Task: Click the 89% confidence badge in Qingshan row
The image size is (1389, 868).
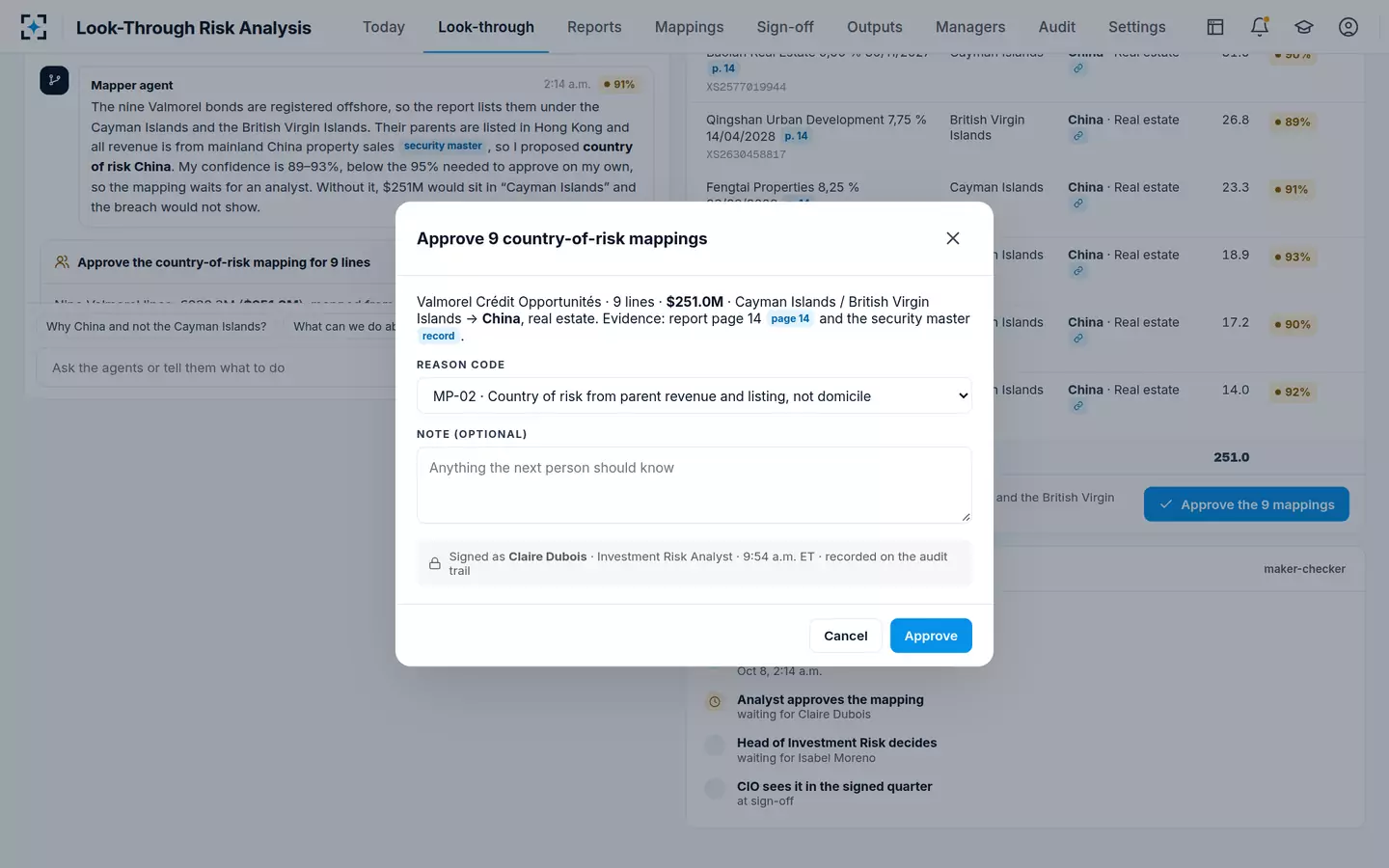Action: (x=1293, y=122)
